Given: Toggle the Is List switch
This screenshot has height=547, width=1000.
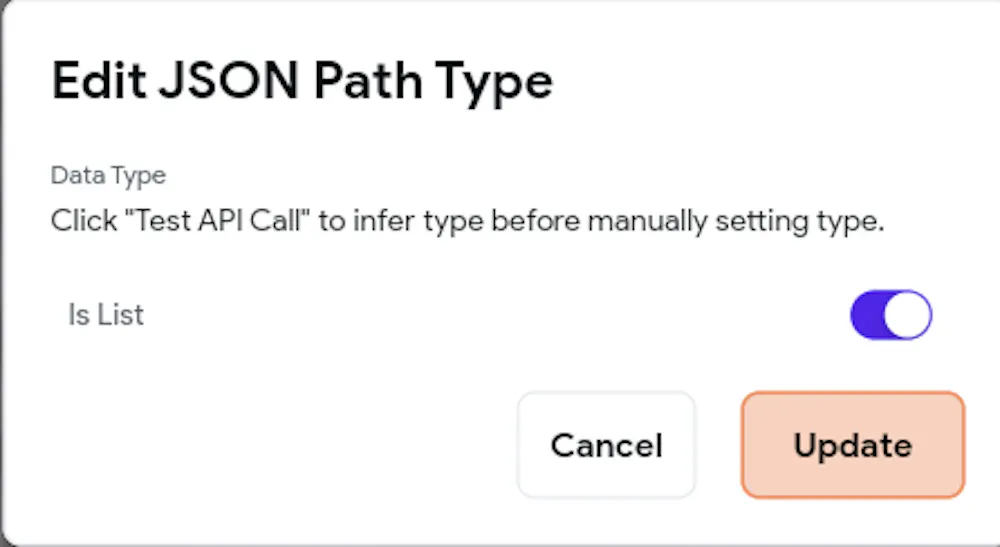Looking at the screenshot, I should [890, 316].
